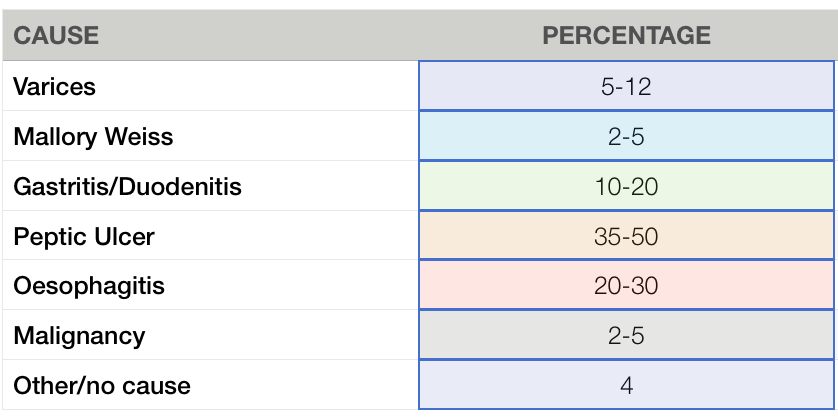Select the PERCENTAGE column header
Image resolution: width=838 pixels, height=420 pixels.
pos(626,35)
